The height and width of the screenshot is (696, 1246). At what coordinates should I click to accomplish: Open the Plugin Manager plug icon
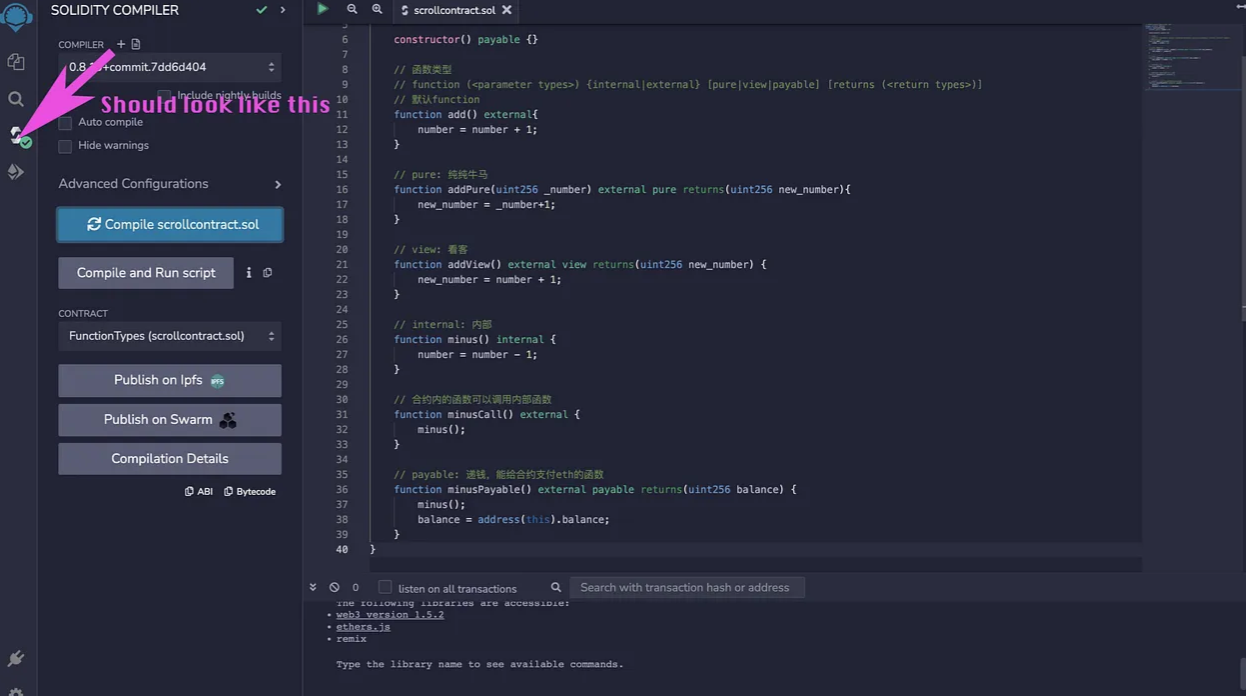[x=16, y=659]
